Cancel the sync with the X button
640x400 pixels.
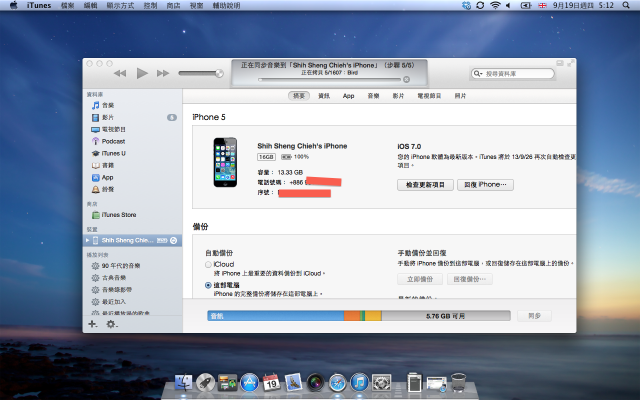click(x=407, y=80)
